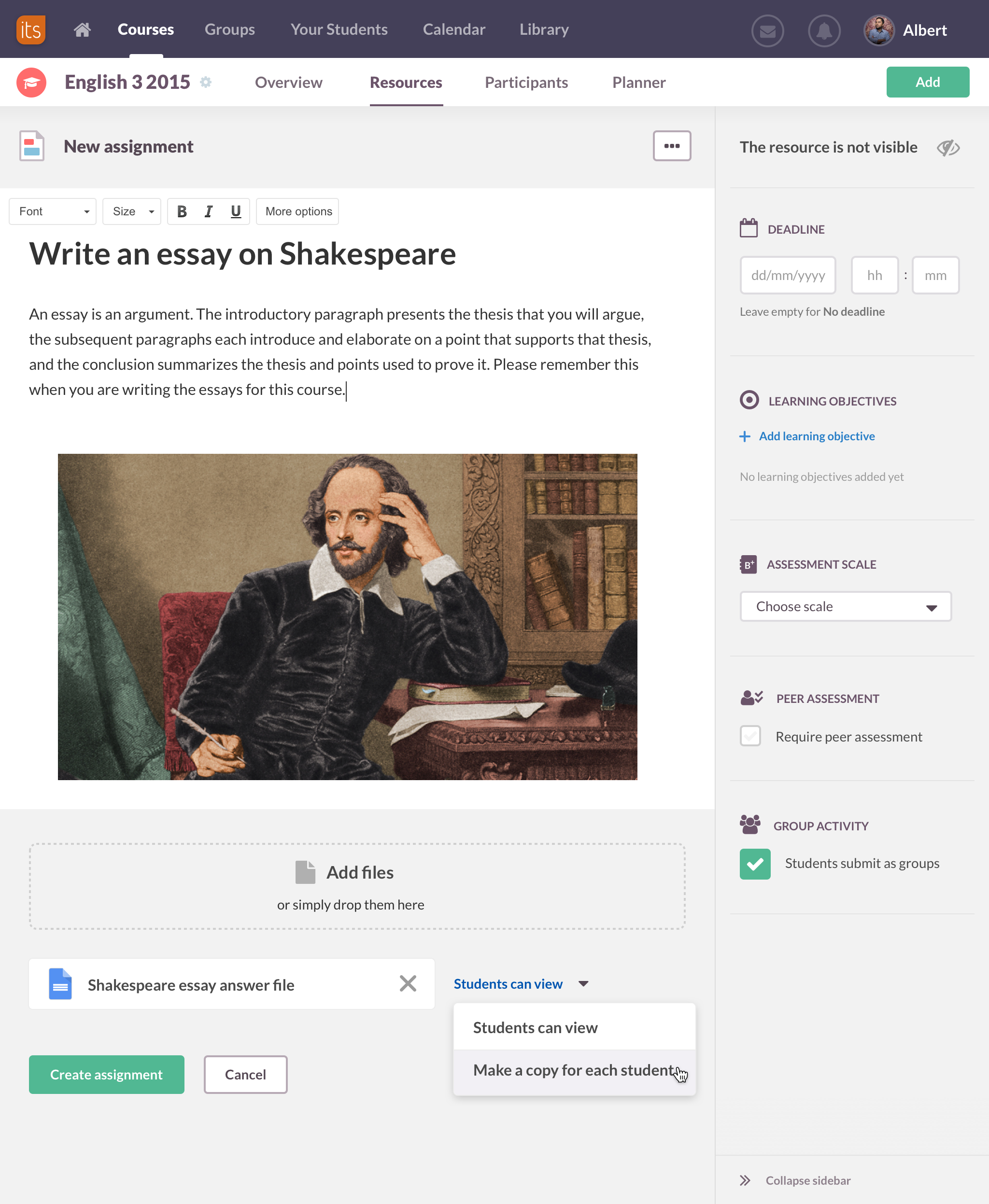Switch to the Participants tab
989x1204 pixels.
pyautogui.click(x=526, y=83)
